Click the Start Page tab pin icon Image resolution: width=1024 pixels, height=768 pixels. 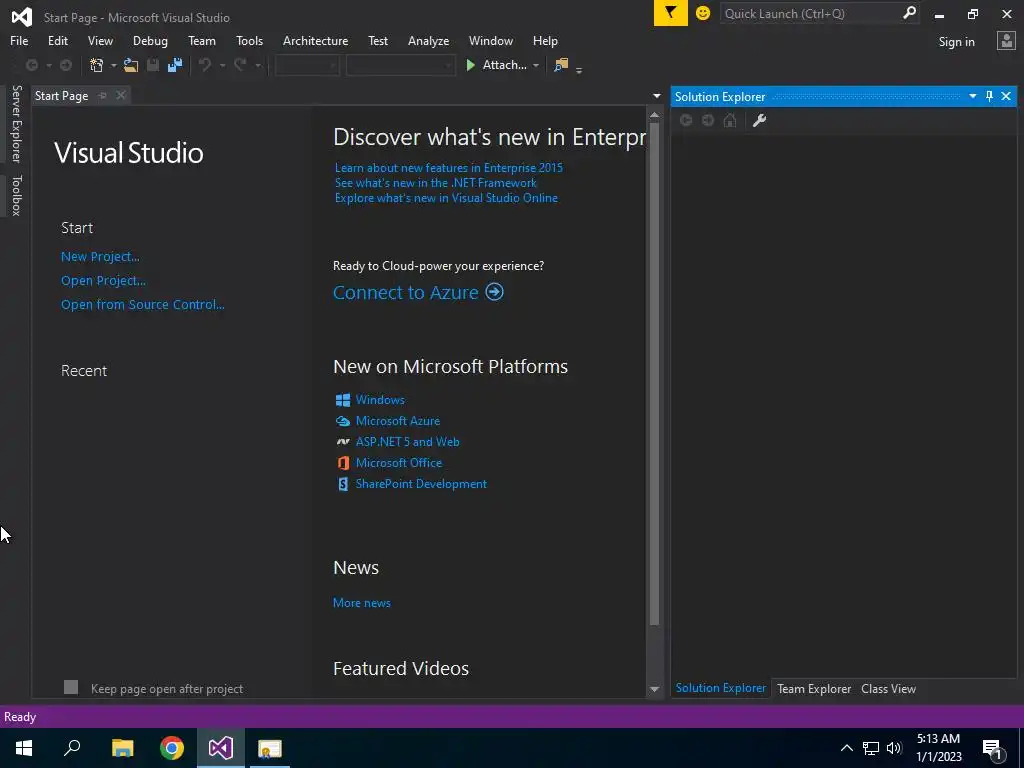103,96
